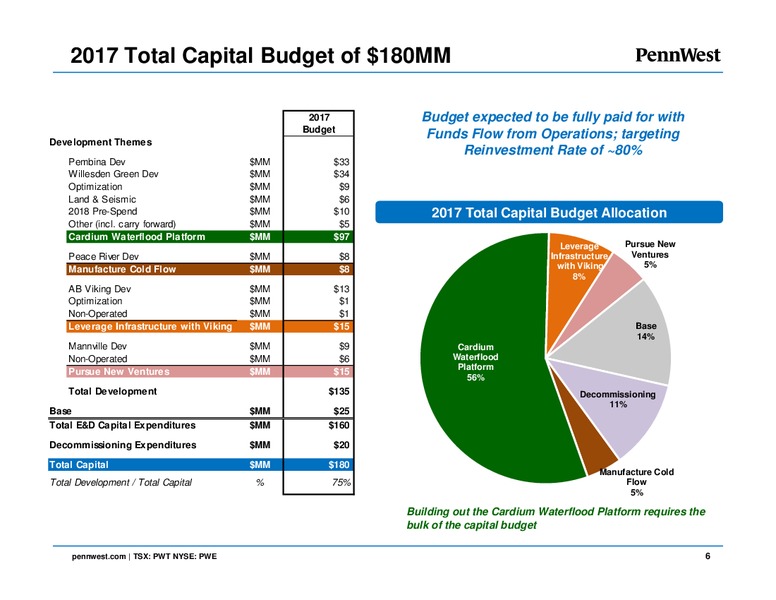Click the 'Willesden Green Dev' row label
This screenshot has height=600, width=776.
[113, 174]
